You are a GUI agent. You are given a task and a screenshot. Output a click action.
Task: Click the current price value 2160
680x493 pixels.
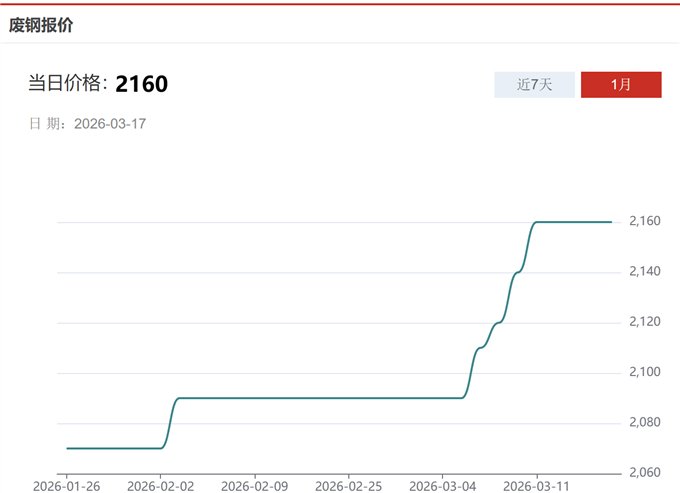[141, 84]
